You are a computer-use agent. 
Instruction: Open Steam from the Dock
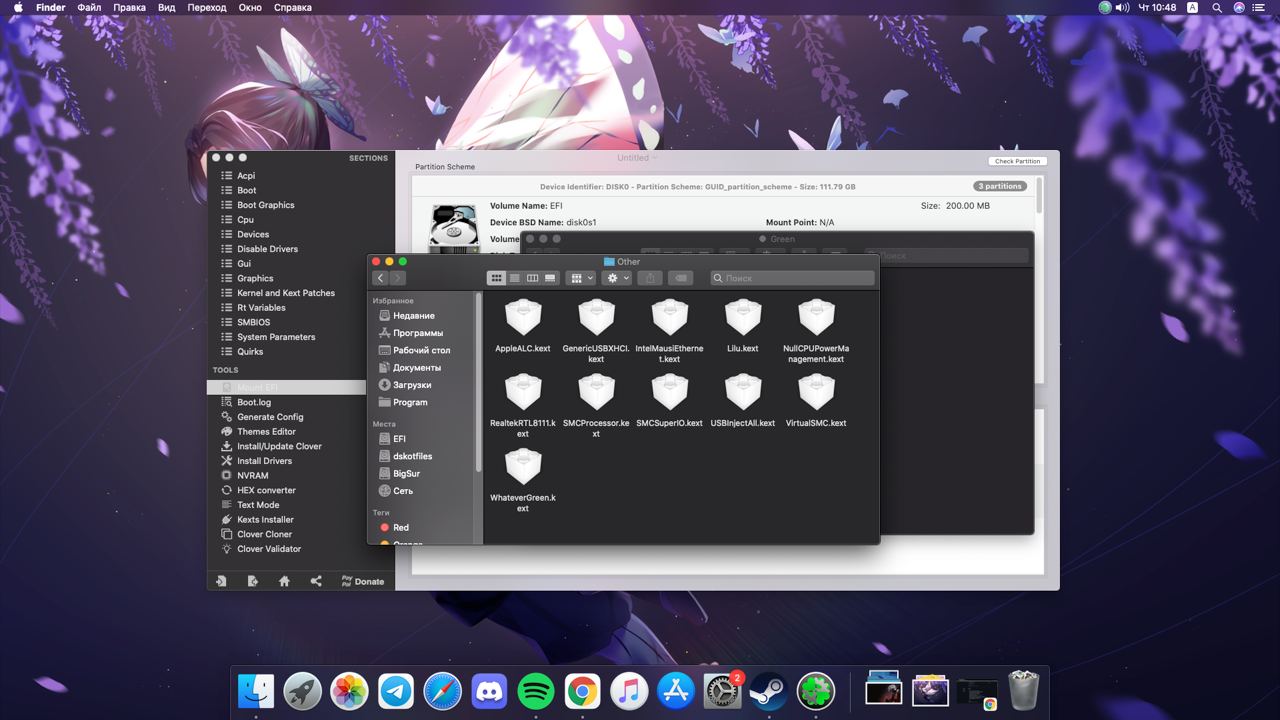[769, 691]
